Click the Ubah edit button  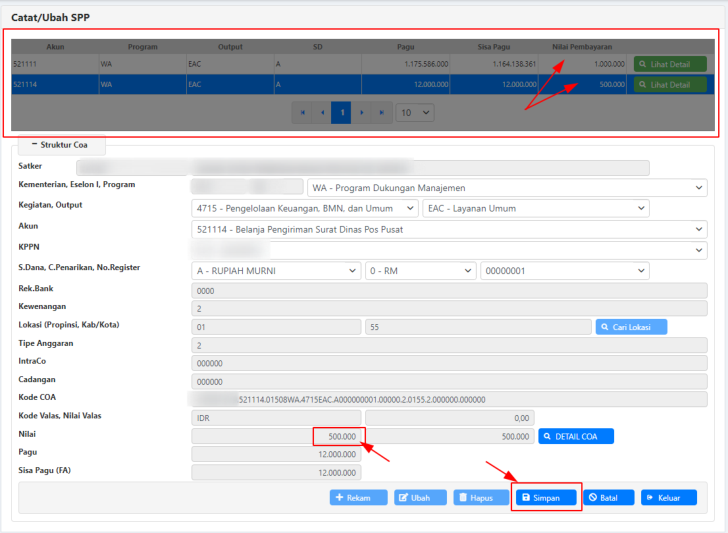420,497
